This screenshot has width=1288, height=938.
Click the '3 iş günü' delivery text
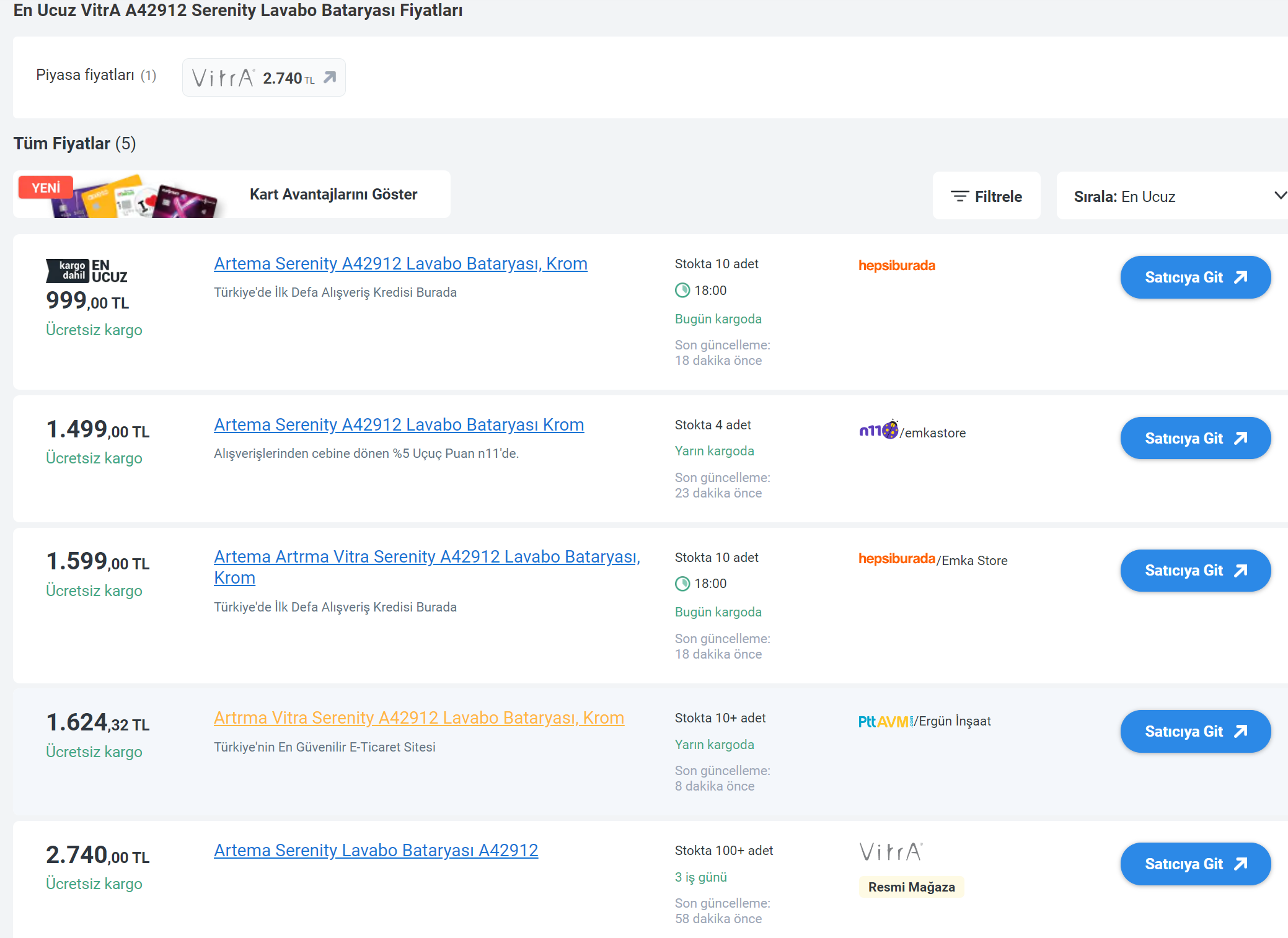coord(701,877)
